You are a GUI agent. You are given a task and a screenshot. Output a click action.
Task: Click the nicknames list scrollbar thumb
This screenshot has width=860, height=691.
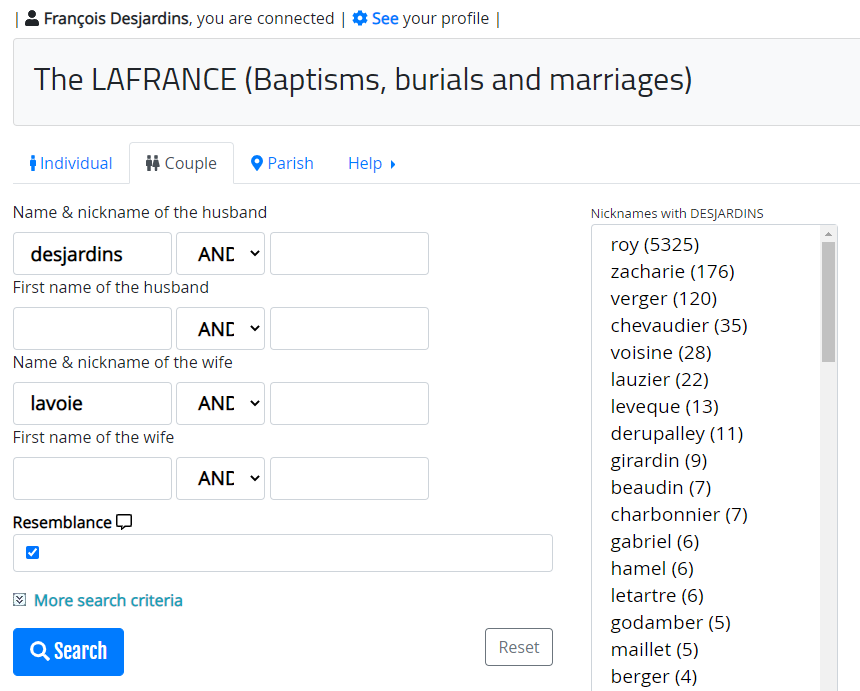(x=828, y=302)
